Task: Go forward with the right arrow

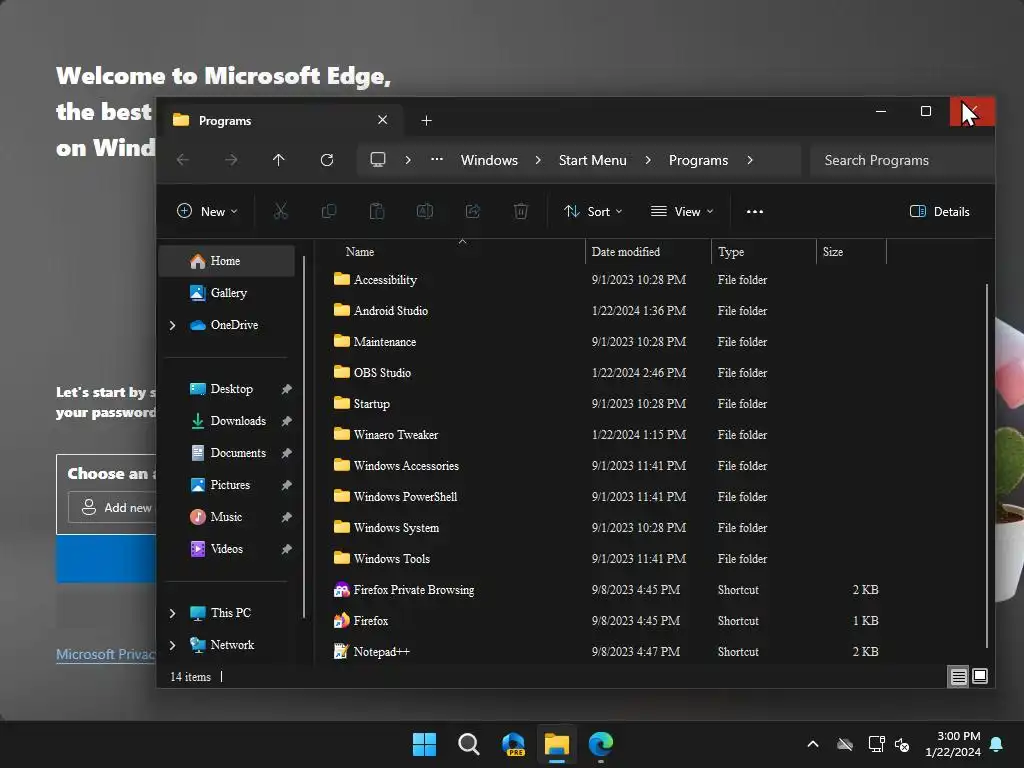Action: tap(231, 160)
